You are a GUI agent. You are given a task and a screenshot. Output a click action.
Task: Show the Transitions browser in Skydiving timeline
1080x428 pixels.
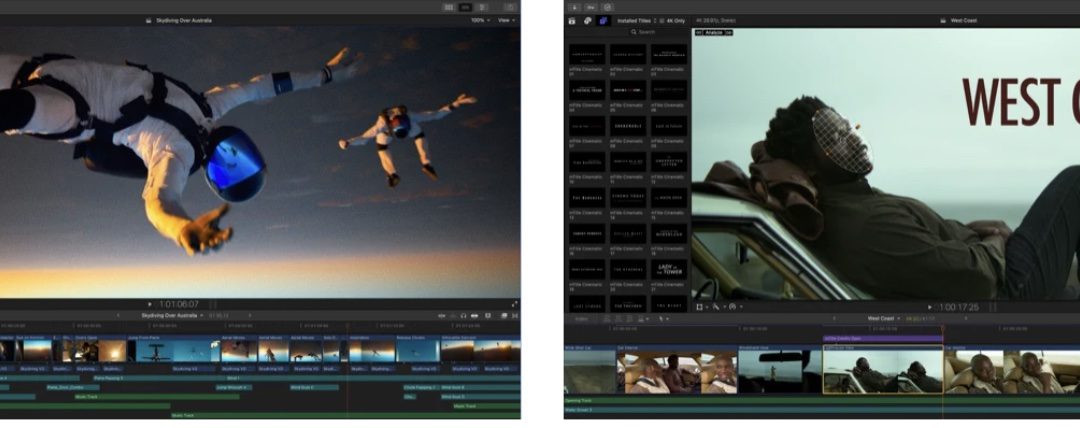514,316
